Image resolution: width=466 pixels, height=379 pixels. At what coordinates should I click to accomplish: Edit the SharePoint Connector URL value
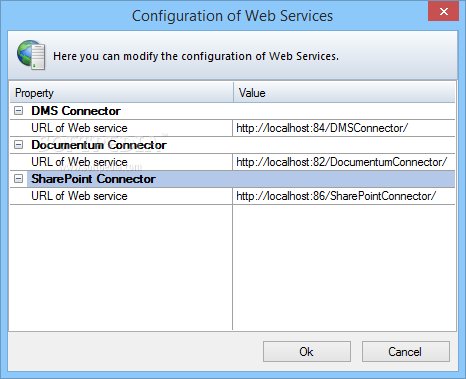pos(344,196)
